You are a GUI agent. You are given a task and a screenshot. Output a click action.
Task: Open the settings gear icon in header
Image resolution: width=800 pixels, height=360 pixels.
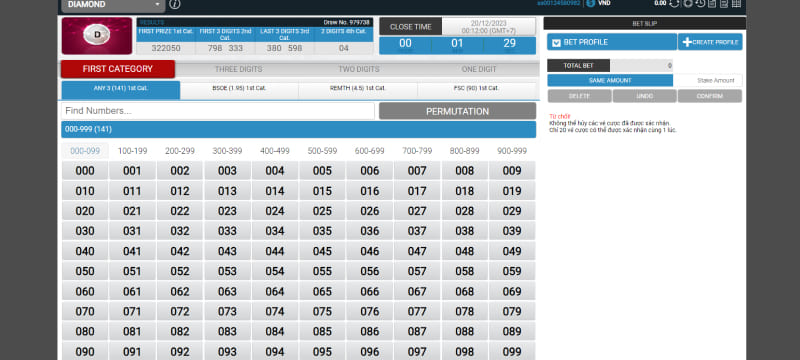pyautogui.click(x=688, y=4)
